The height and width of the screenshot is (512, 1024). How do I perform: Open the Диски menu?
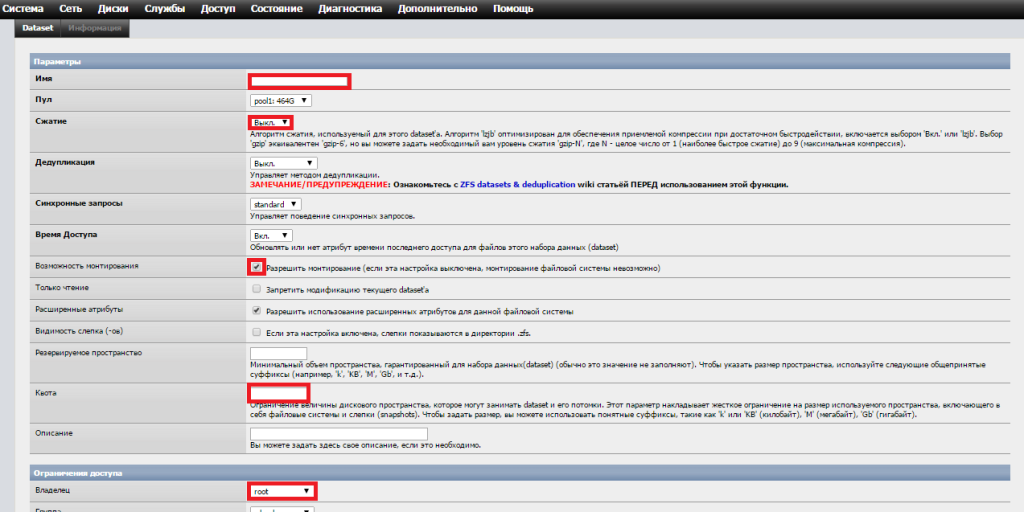pyautogui.click(x=112, y=9)
